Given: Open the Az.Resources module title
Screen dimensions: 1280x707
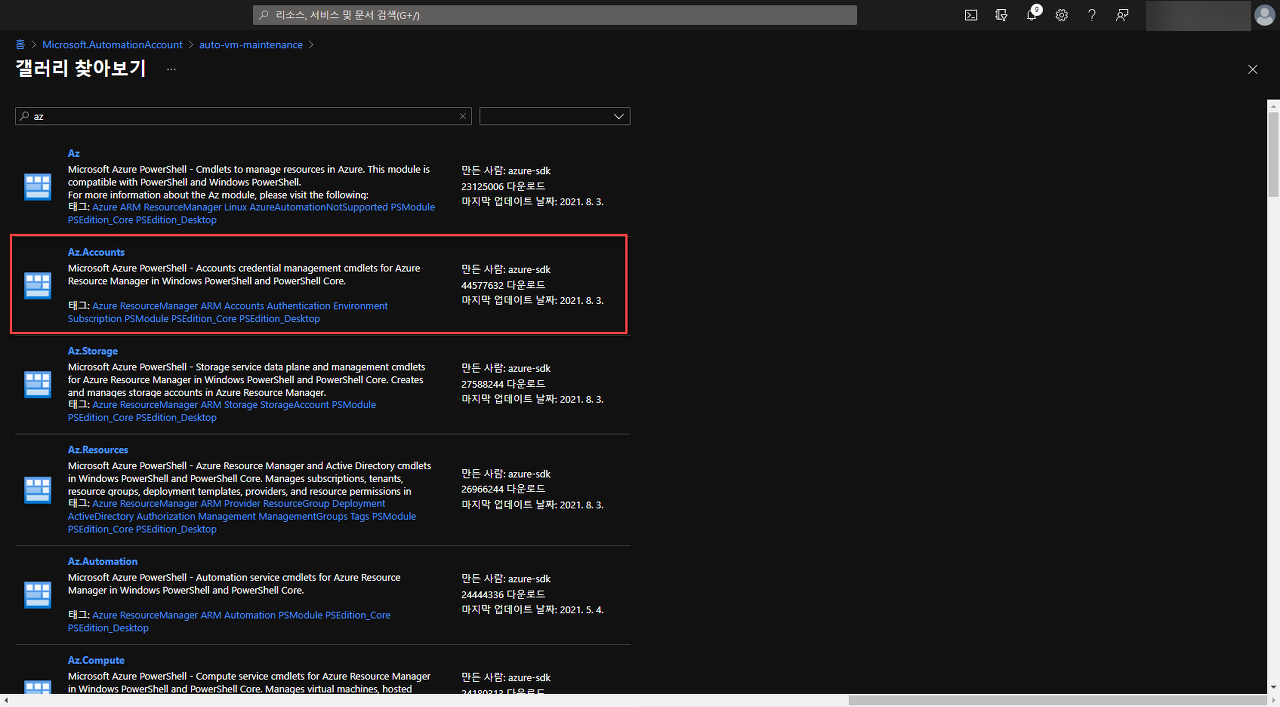Looking at the screenshot, I should coord(98,450).
